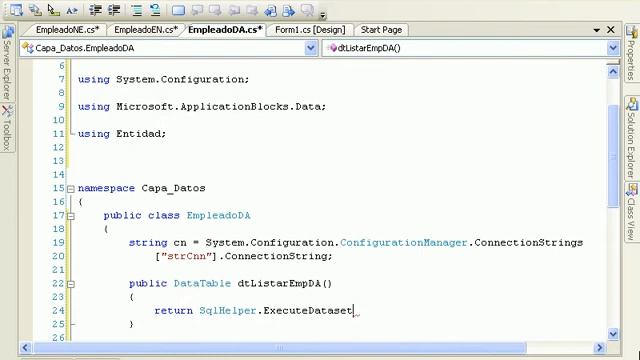
Task: Go to next bookmark in document
Action: (x=289, y=10)
